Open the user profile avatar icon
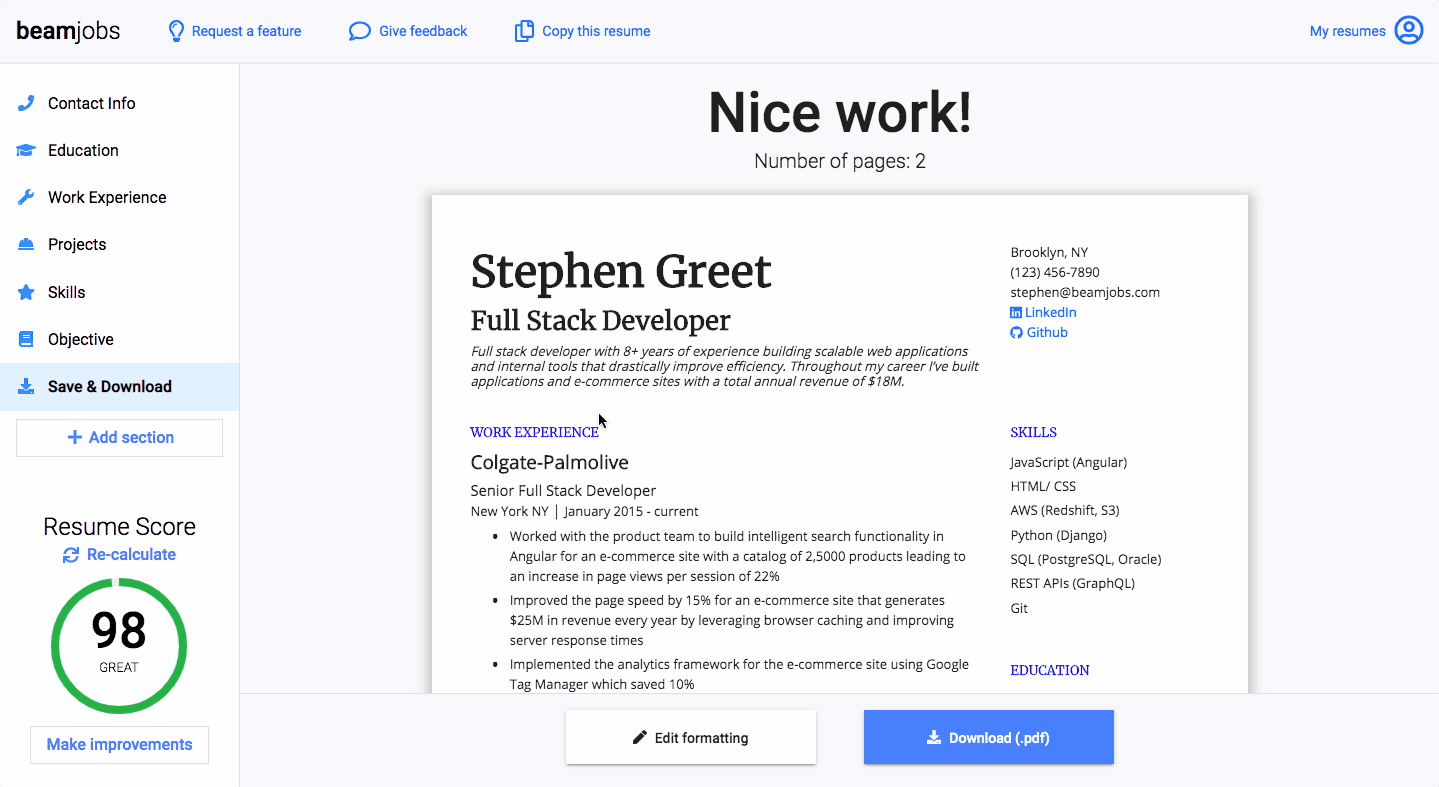The height and width of the screenshot is (787, 1439). [x=1408, y=31]
